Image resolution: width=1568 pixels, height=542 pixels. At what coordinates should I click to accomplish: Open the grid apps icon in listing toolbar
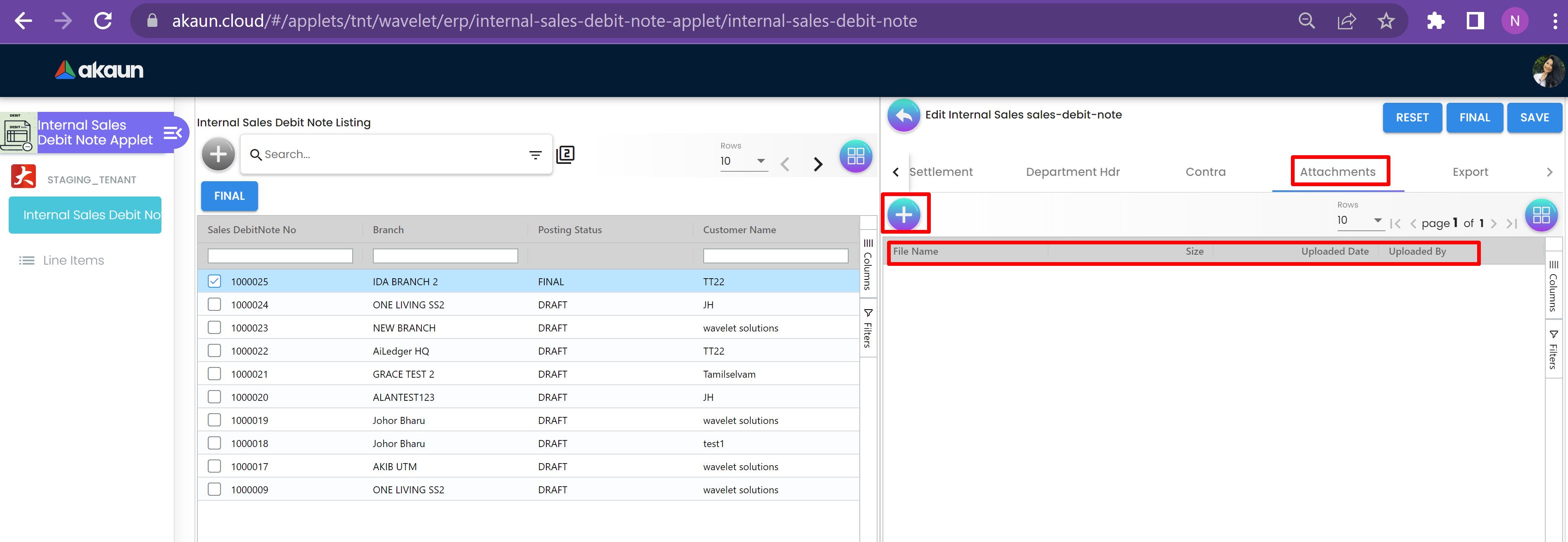(855, 156)
